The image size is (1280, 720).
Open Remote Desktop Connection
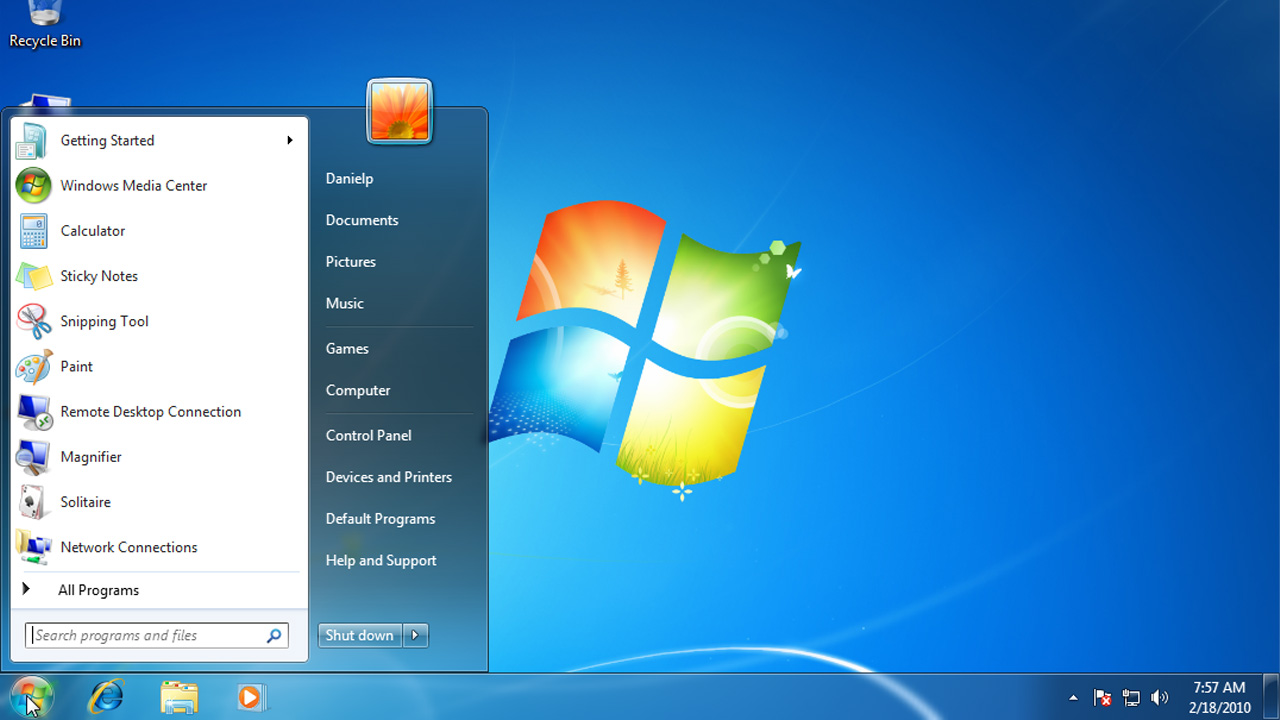[x=150, y=411]
